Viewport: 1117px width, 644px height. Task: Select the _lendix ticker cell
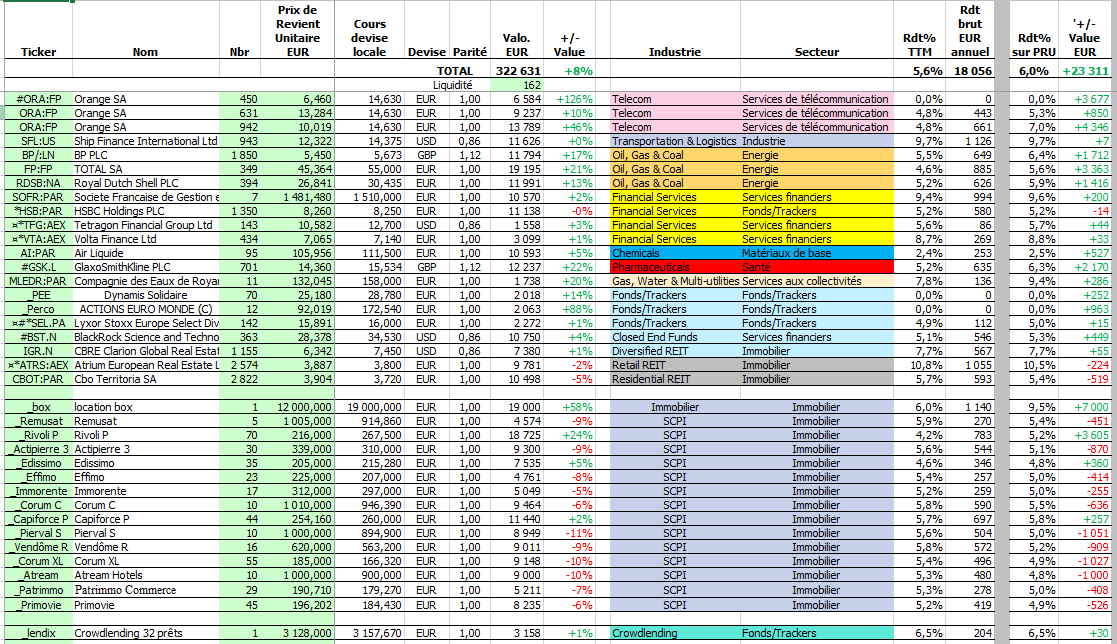pyautogui.click(x=38, y=633)
